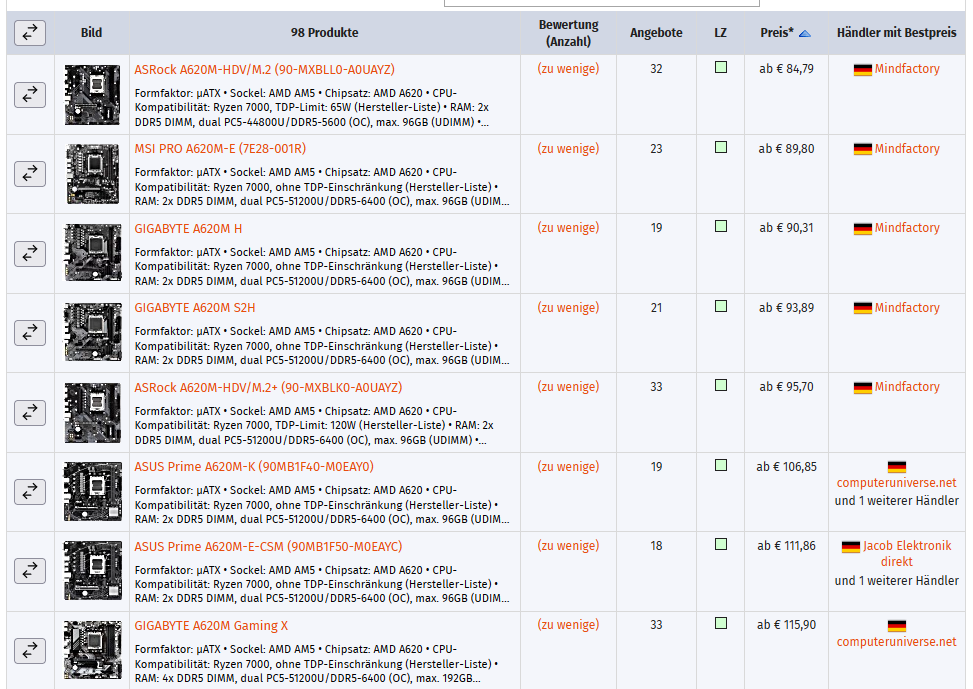Viewport: 973px width, 689px height.
Task: Open ASRock A620M-HDV/M.2+ (90-MXBLK0-A0UAYZ) link
Action: [x=268, y=387]
